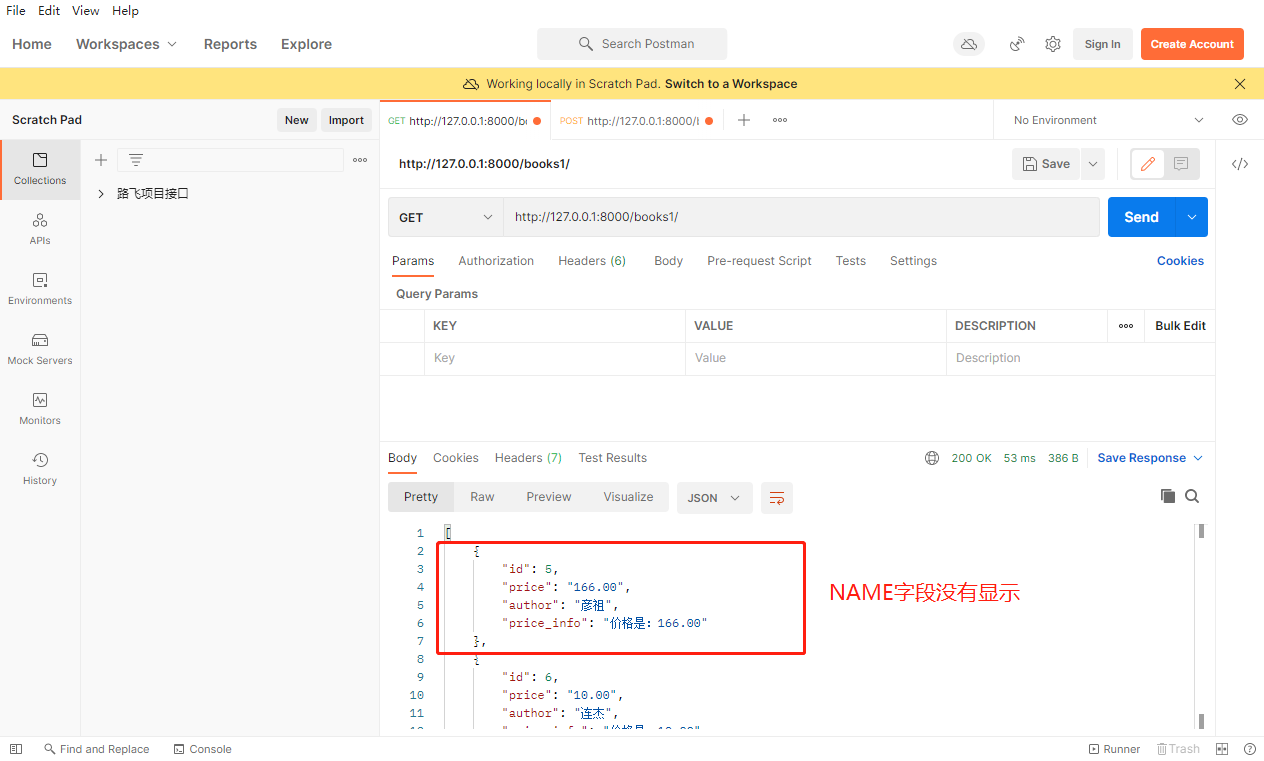Click the capture requests satellite icon
This screenshot has width=1264, height=761.
[x=1017, y=44]
